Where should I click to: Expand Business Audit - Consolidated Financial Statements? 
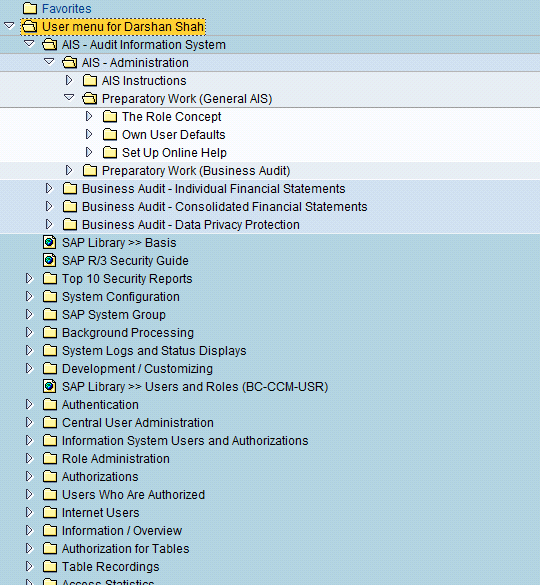point(49,206)
